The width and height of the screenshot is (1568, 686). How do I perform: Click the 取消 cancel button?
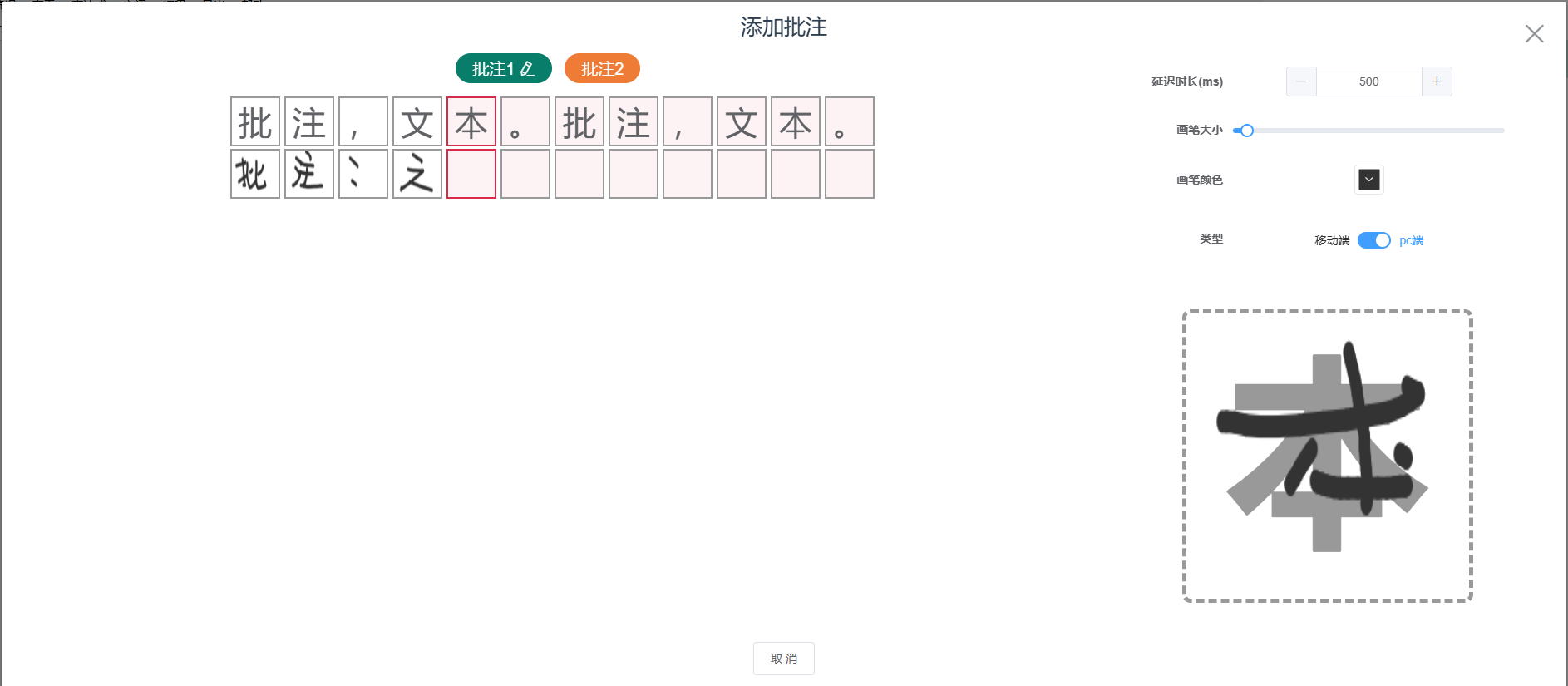pyautogui.click(x=784, y=659)
